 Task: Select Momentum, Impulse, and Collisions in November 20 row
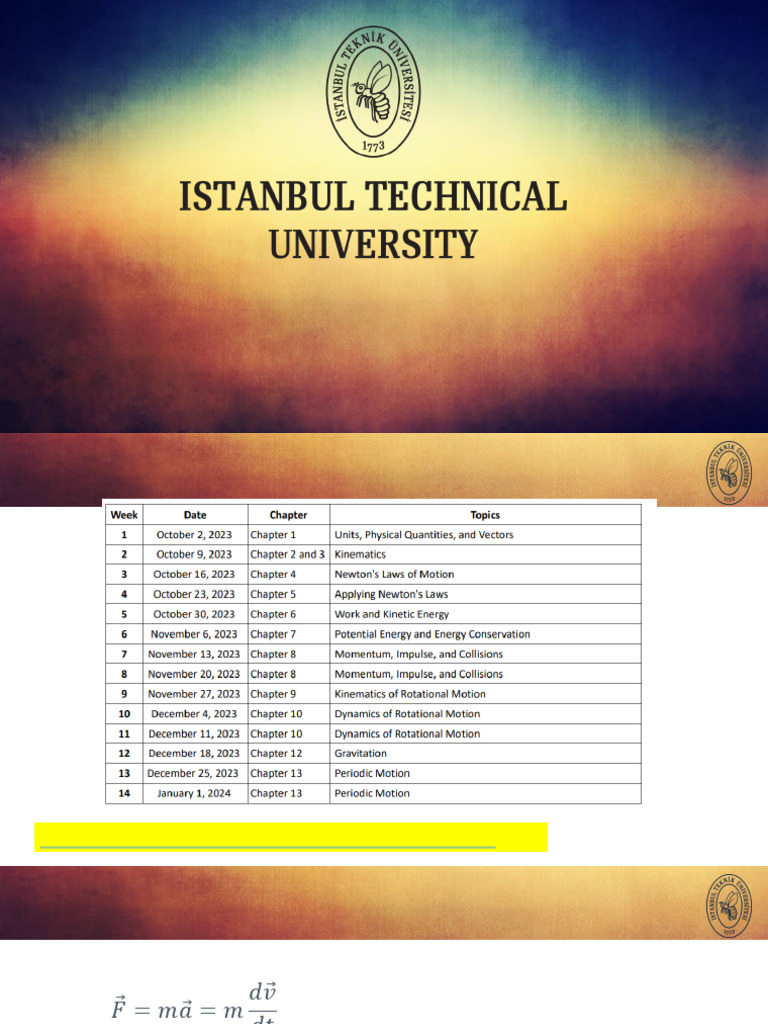tap(419, 674)
